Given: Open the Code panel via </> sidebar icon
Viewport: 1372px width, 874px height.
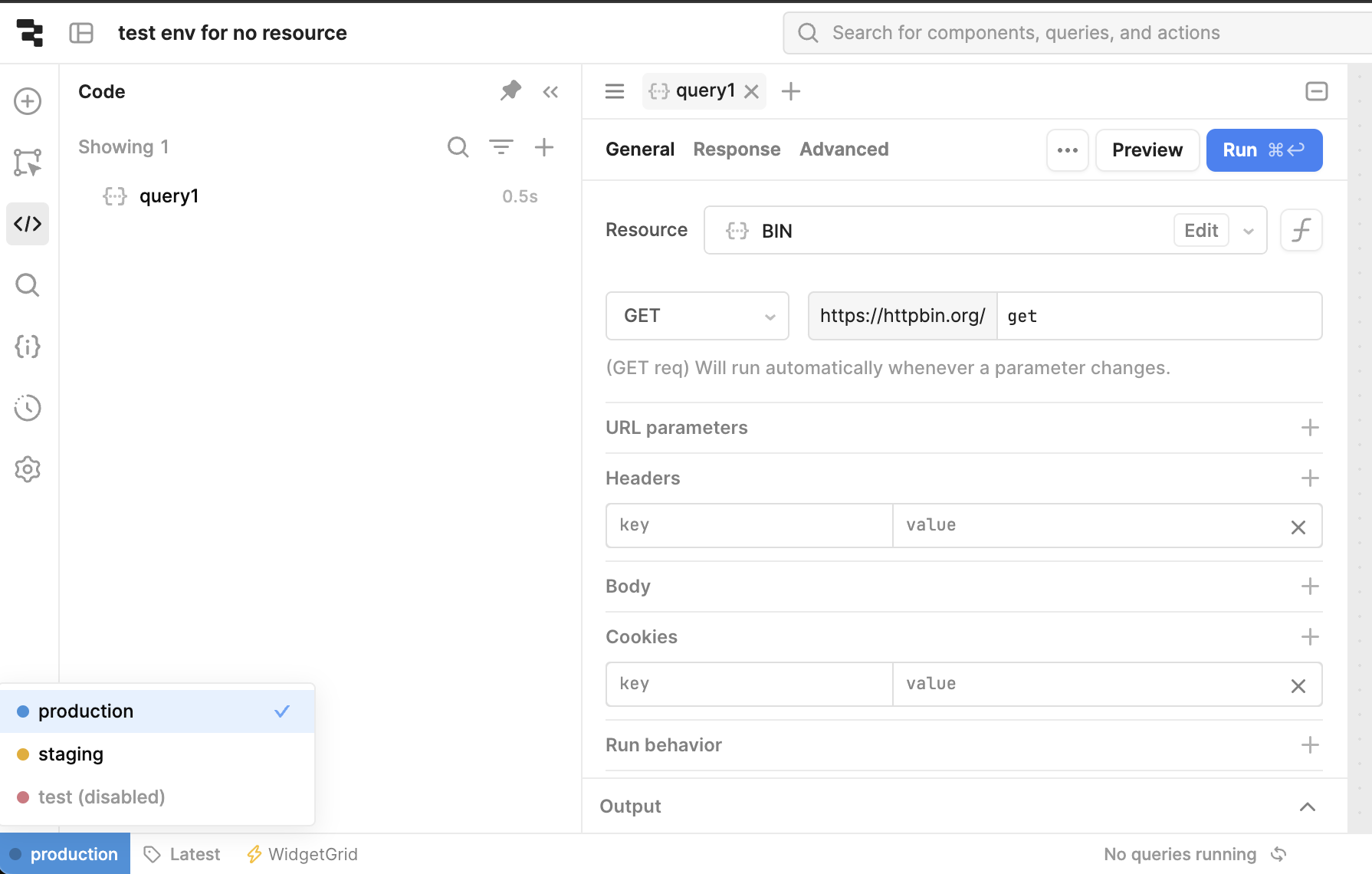Looking at the screenshot, I should point(28,224).
